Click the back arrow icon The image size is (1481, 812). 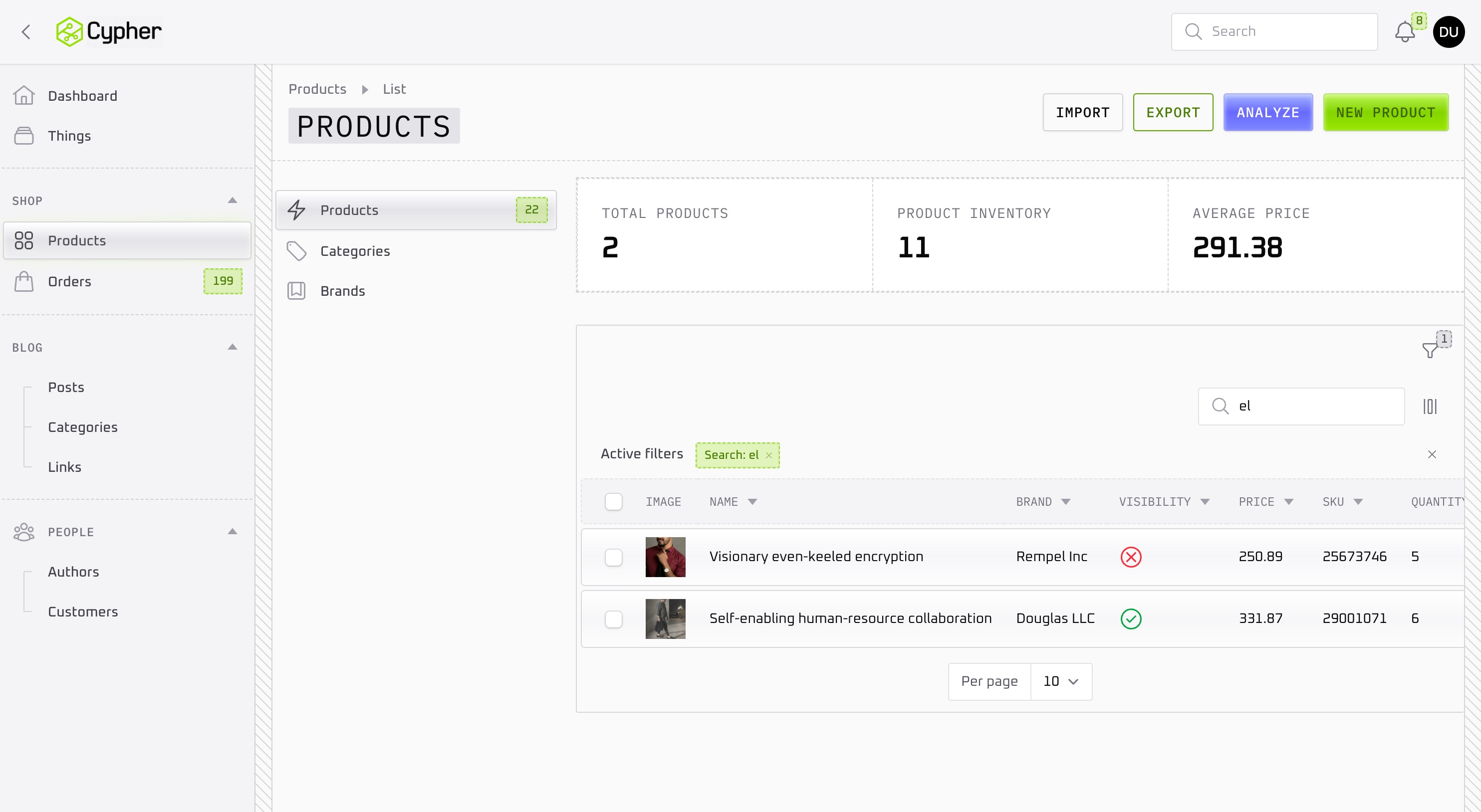click(25, 31)
